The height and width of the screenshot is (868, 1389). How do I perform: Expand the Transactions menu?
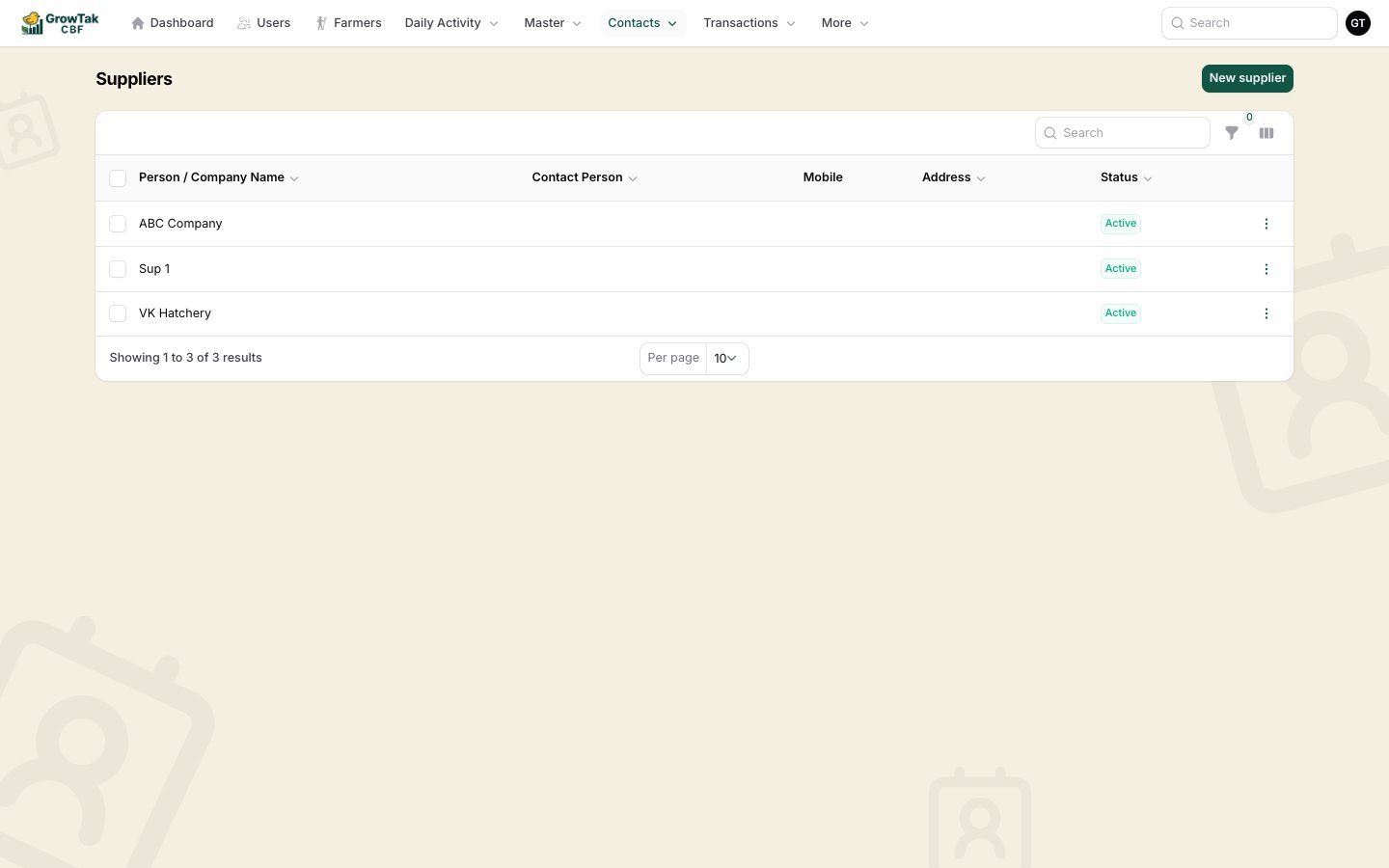click(749, 23)
